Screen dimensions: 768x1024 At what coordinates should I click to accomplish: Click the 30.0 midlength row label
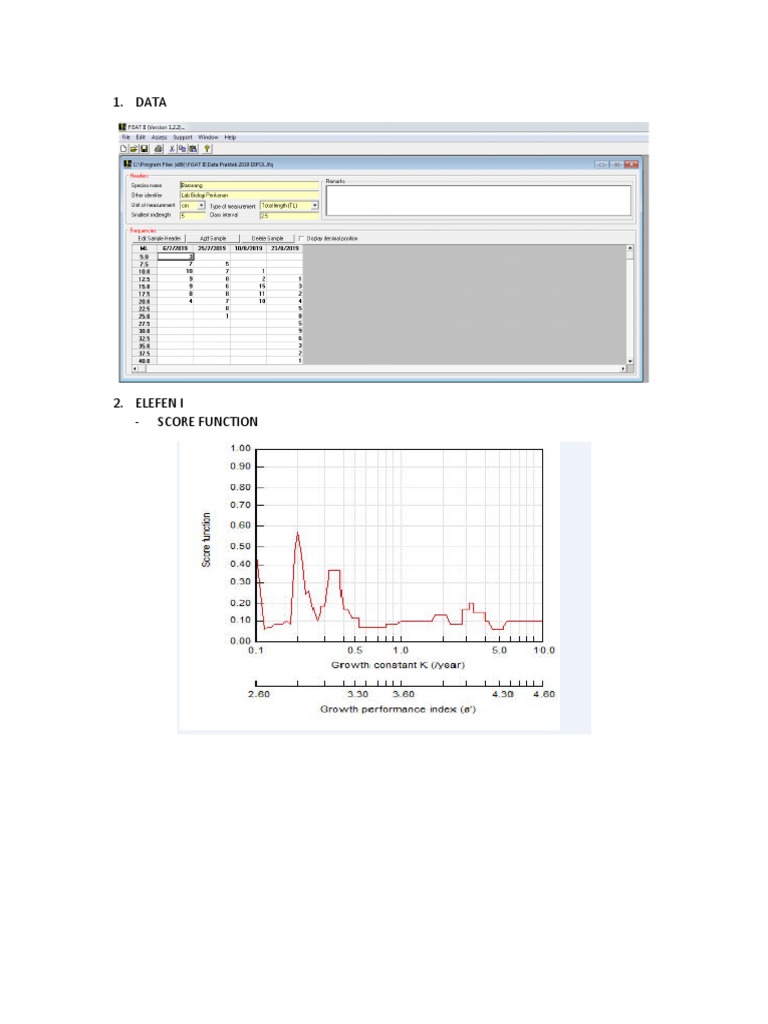(x=144, y=331)
